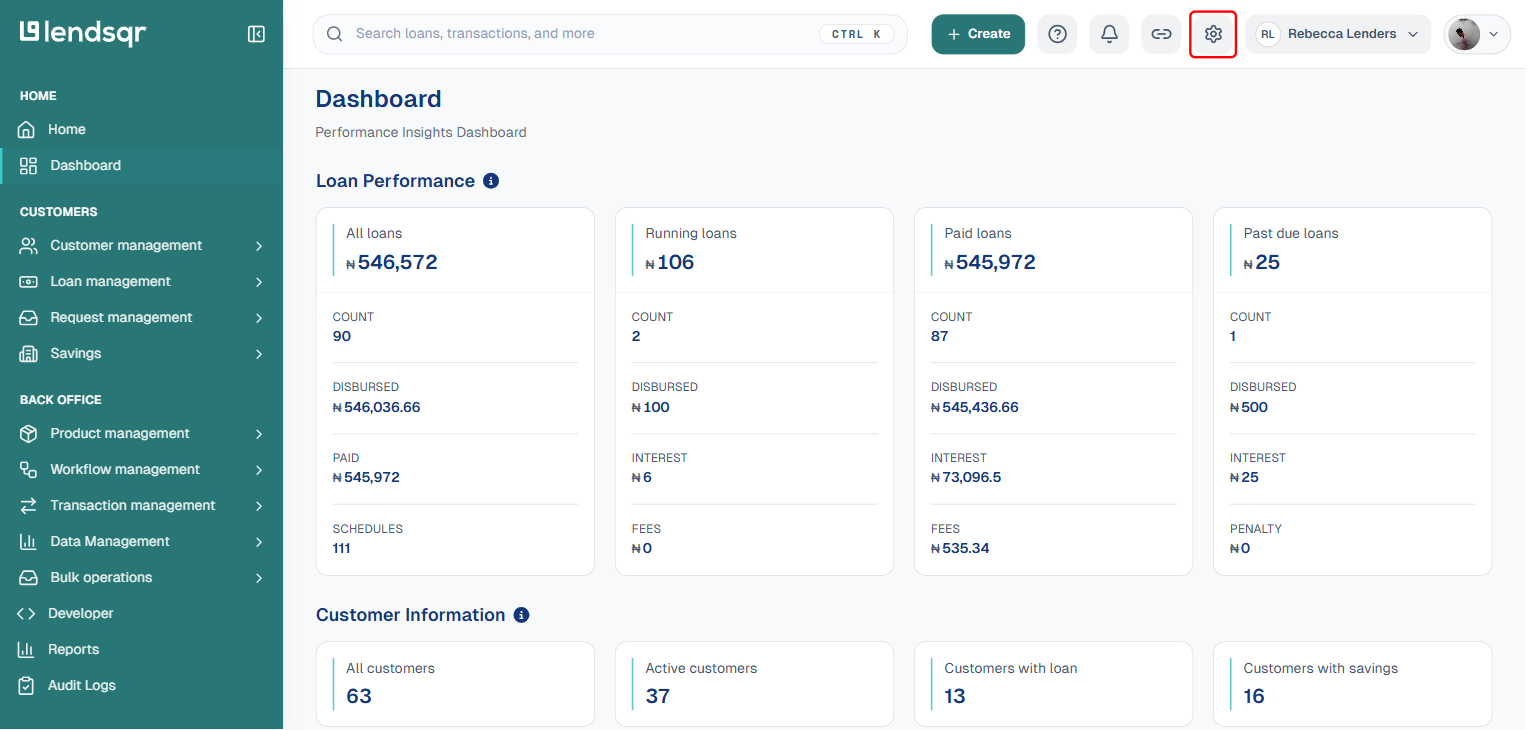This screenshot has height=730, width=1535.
Task: Click the CTRL K shortcut badge
Action: (x=856, y=34)
